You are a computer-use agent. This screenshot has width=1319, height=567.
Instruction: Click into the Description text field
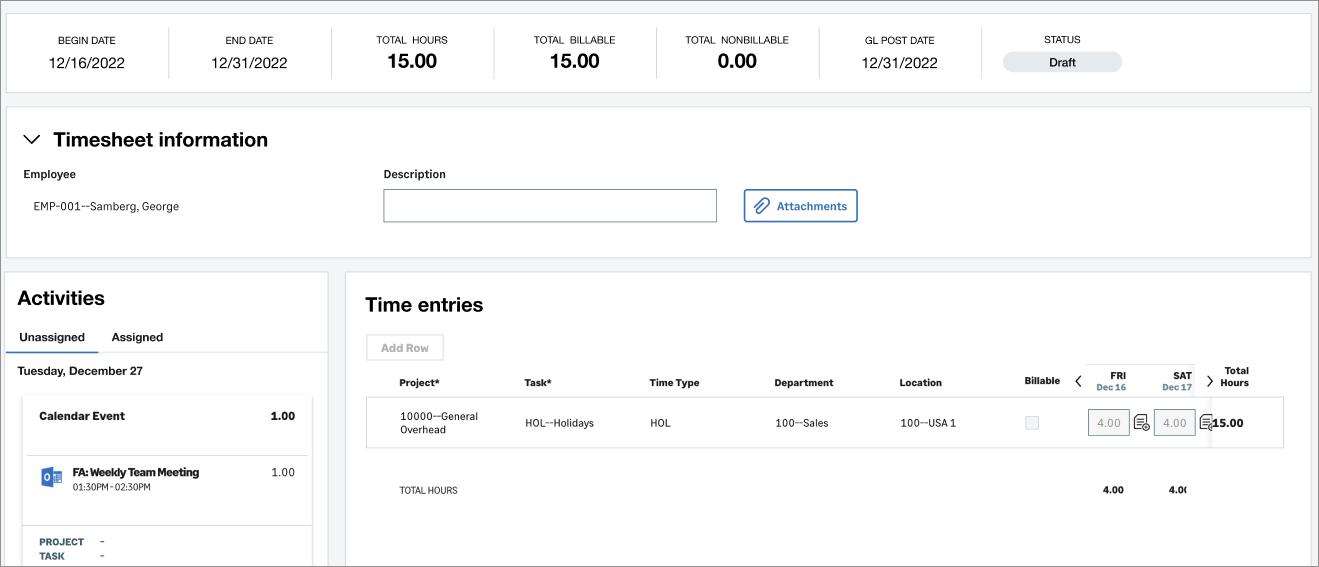coord(550,206)
